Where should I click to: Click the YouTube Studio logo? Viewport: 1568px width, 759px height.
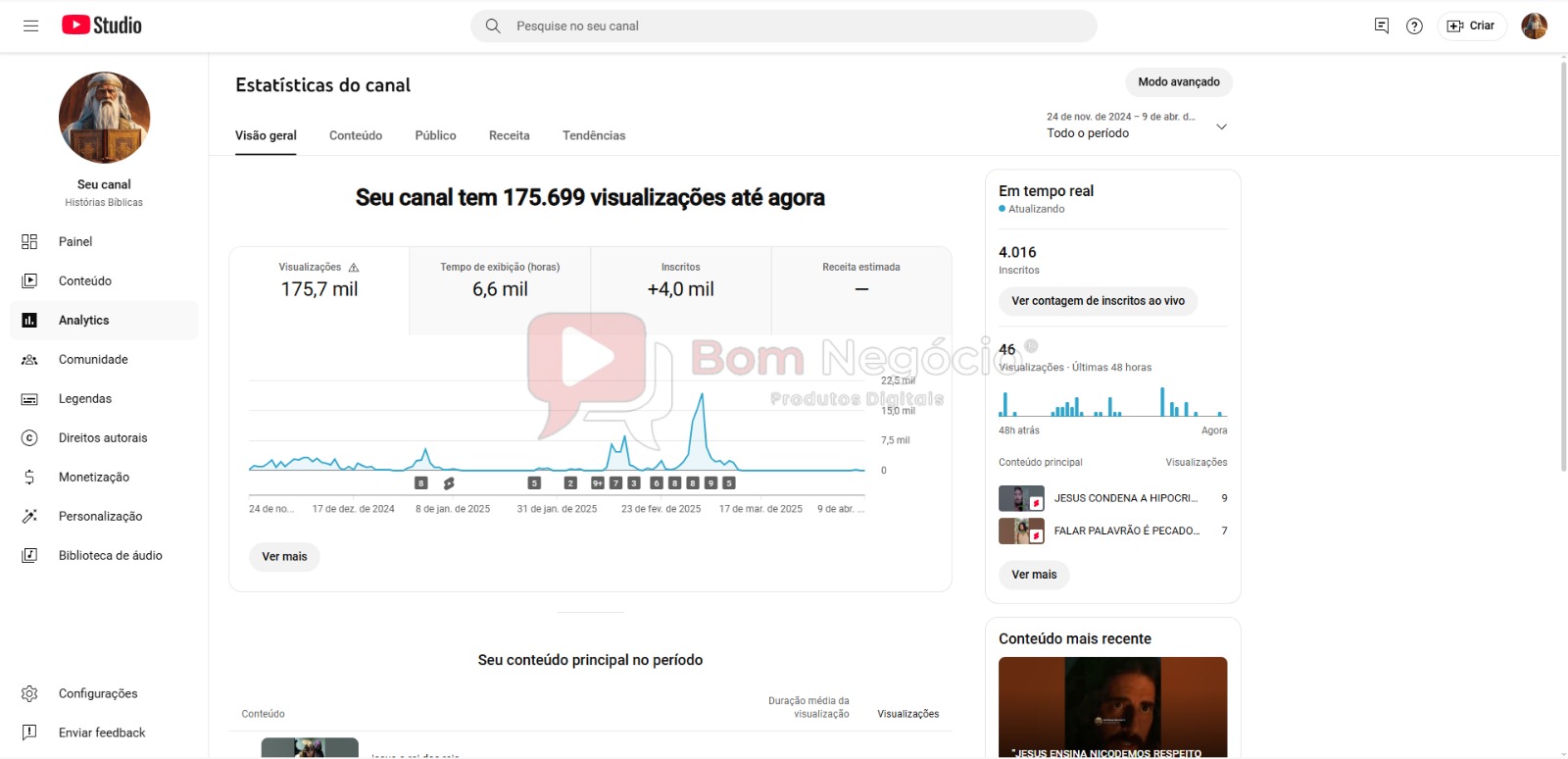click(102, 25)
